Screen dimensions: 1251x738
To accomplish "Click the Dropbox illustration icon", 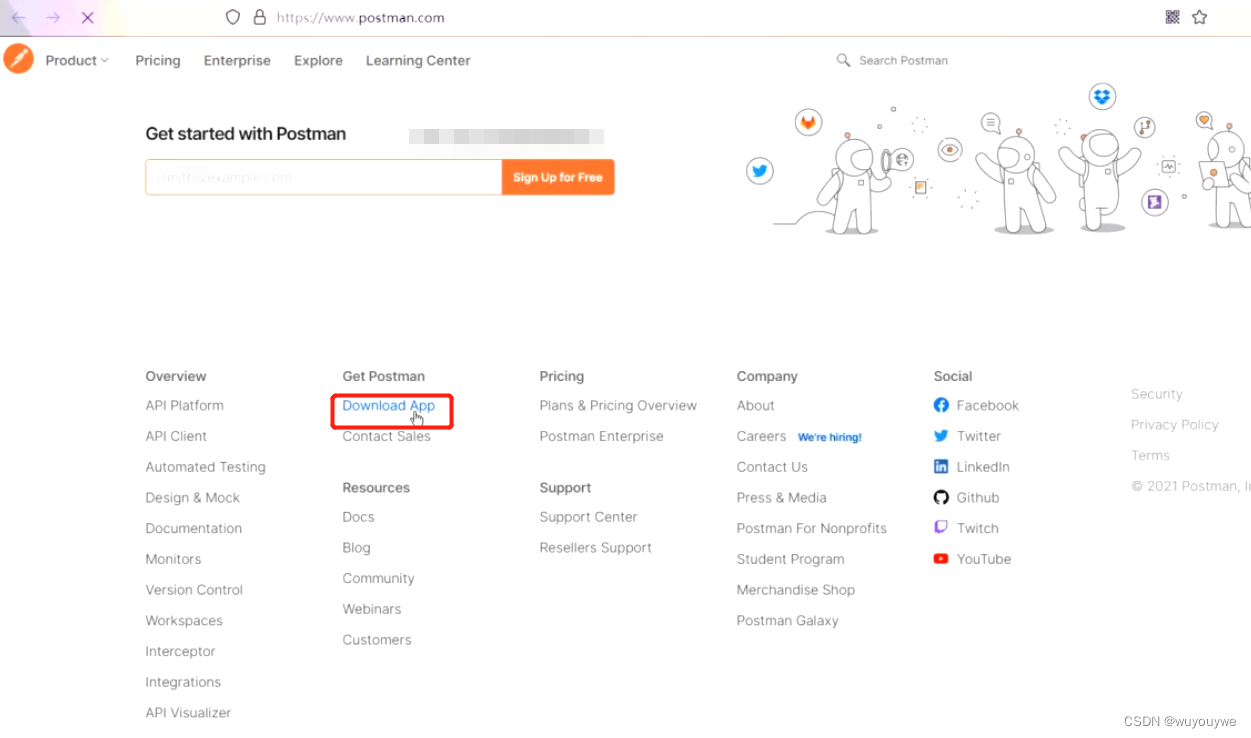I will coord(1102,97).
